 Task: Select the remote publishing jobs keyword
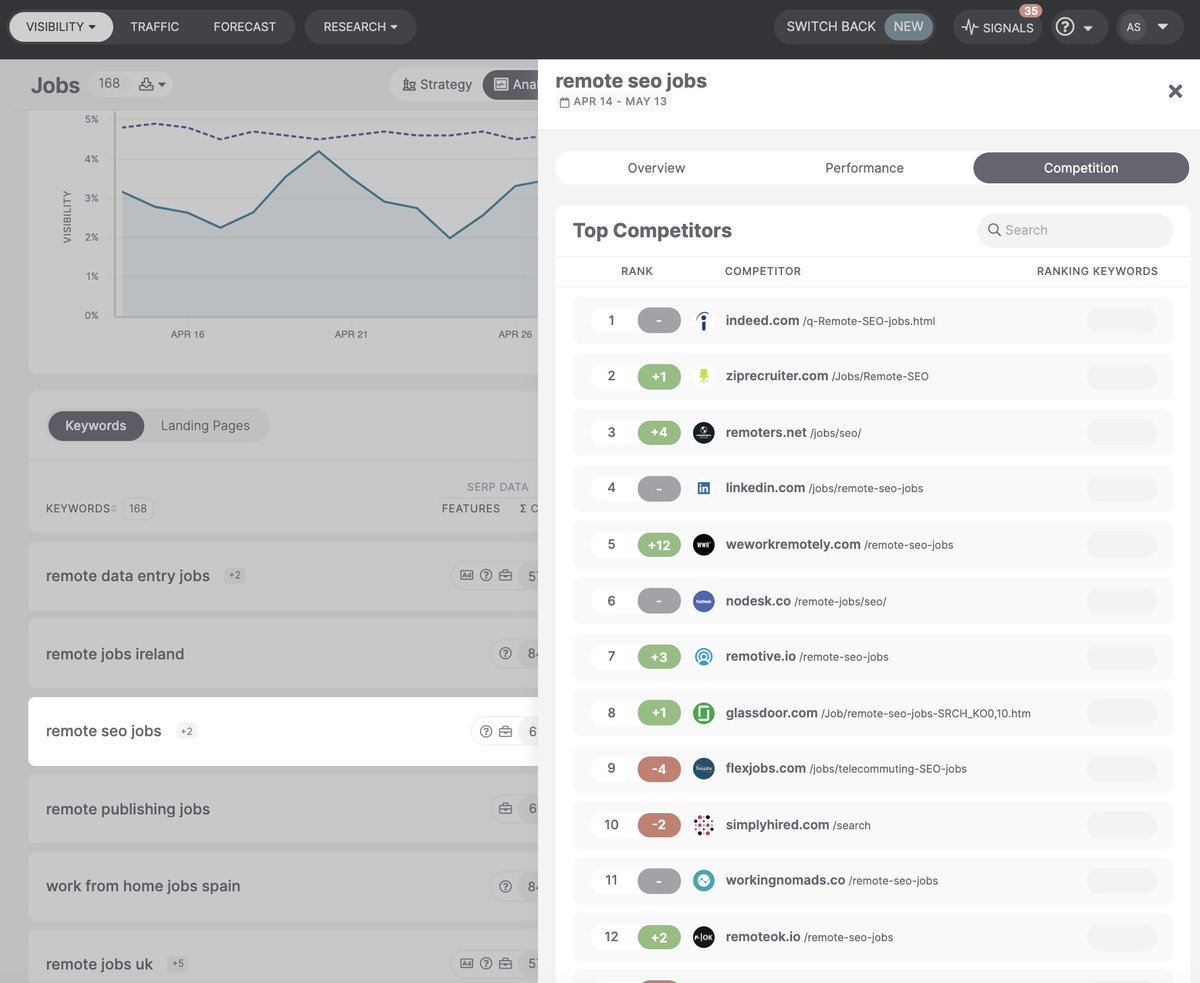coord(128,809)
